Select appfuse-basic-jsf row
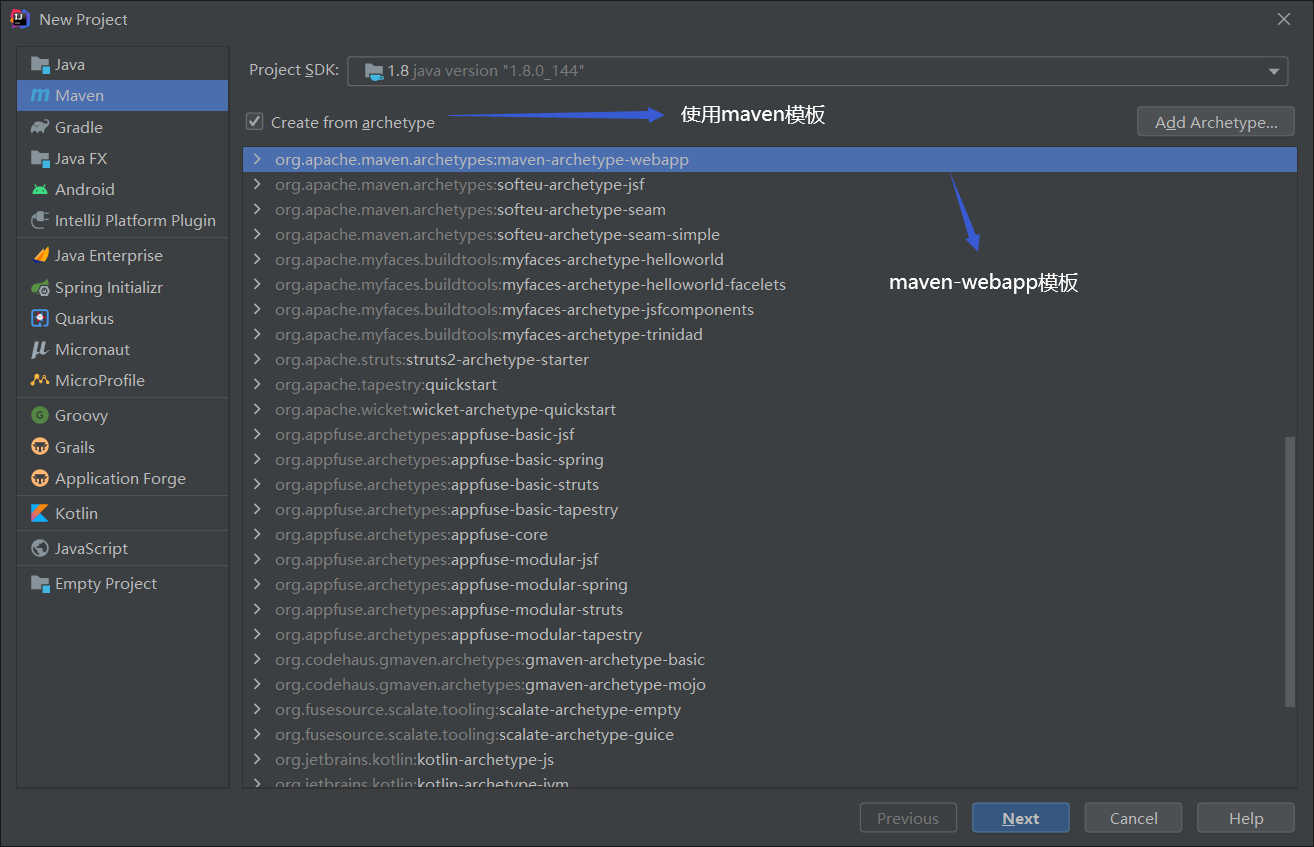This screenshot has width=1314, height=847. [x=770, y=434]
